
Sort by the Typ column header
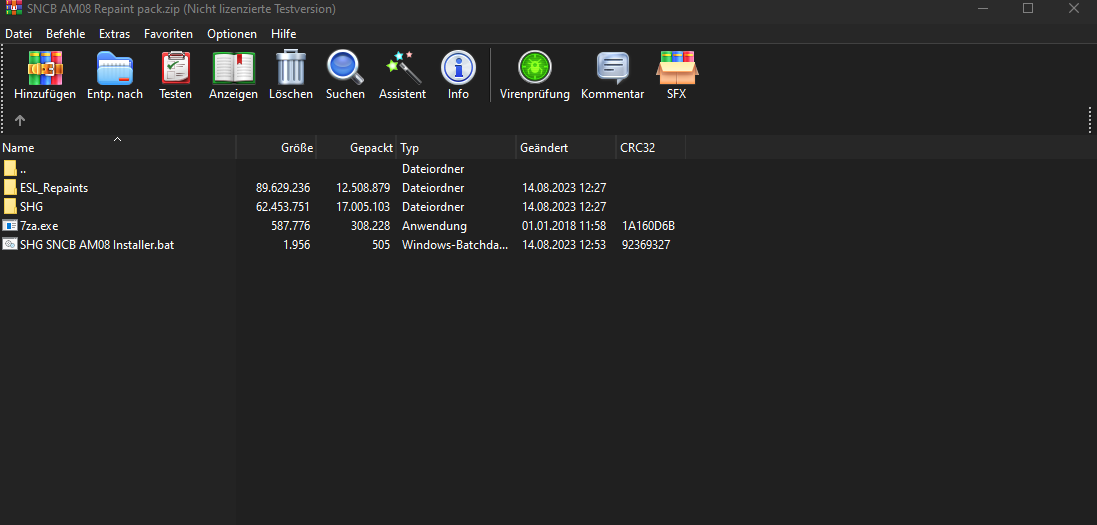point(456,148)
